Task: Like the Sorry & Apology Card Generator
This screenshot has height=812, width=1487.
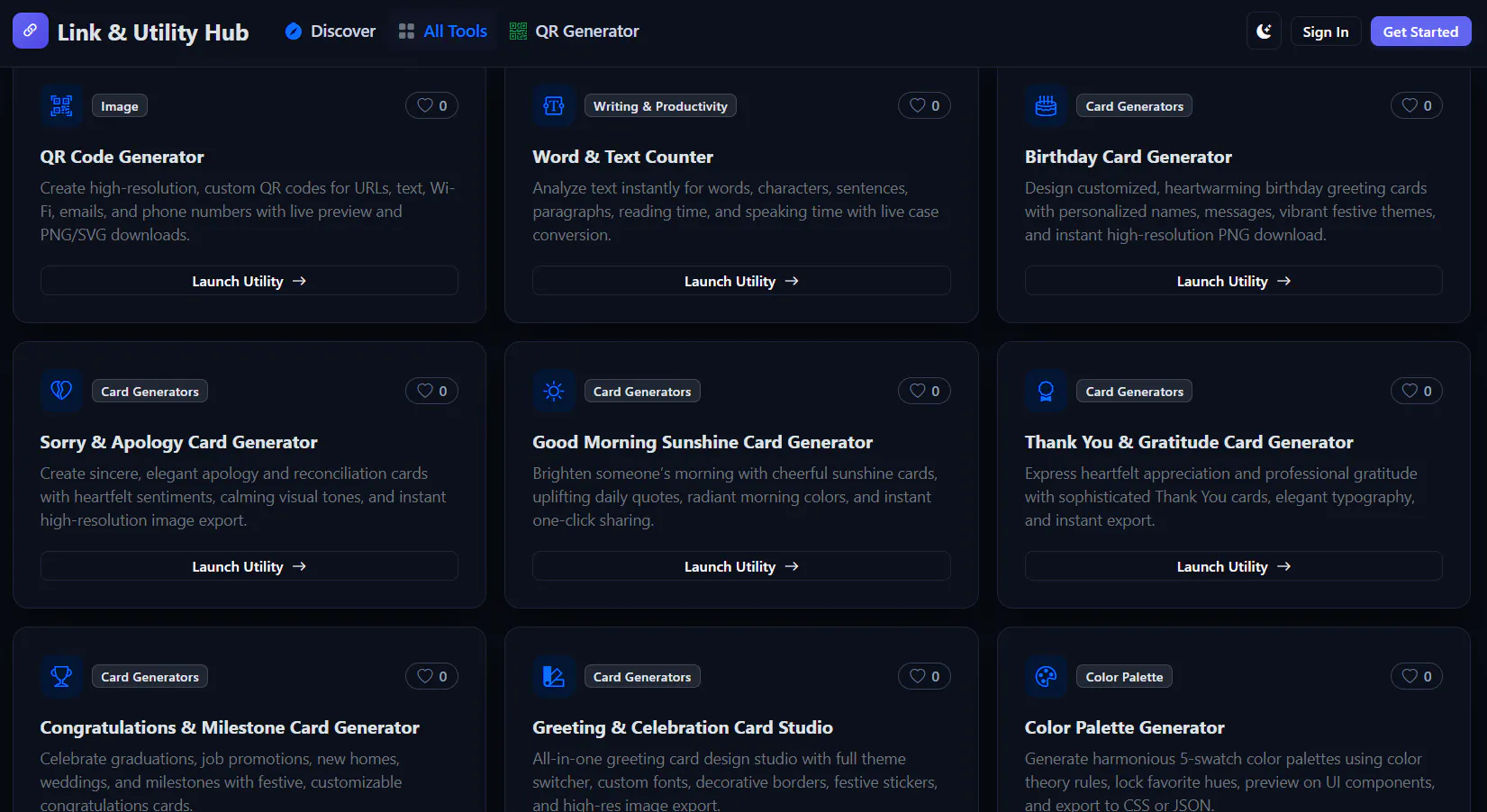Action: [431, 392]
